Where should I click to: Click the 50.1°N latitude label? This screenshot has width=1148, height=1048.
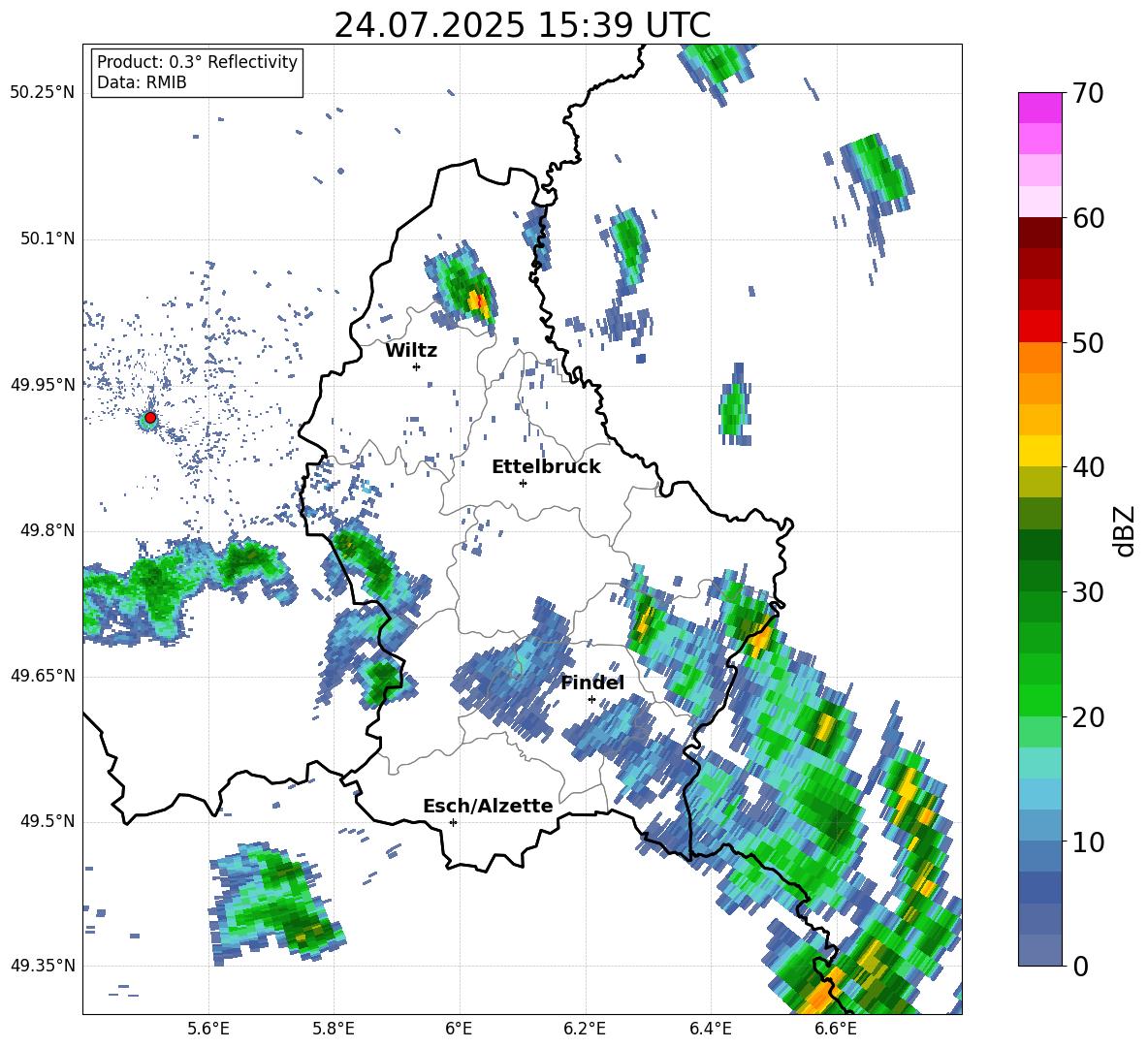[47, 239]
